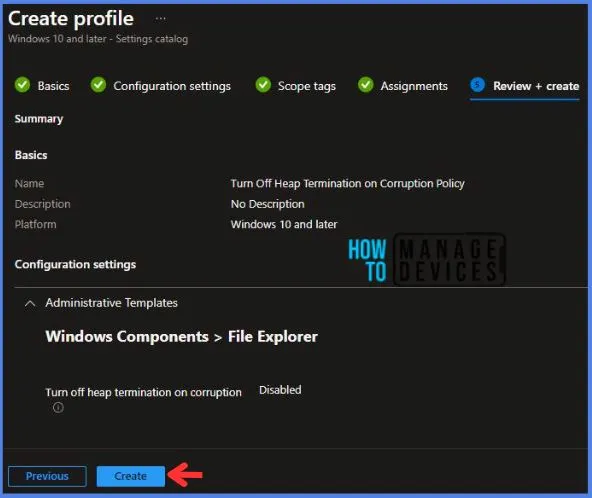Click the Create button
Image resolution: width=592 pixels, height=498 pixels.
(131, 476)
